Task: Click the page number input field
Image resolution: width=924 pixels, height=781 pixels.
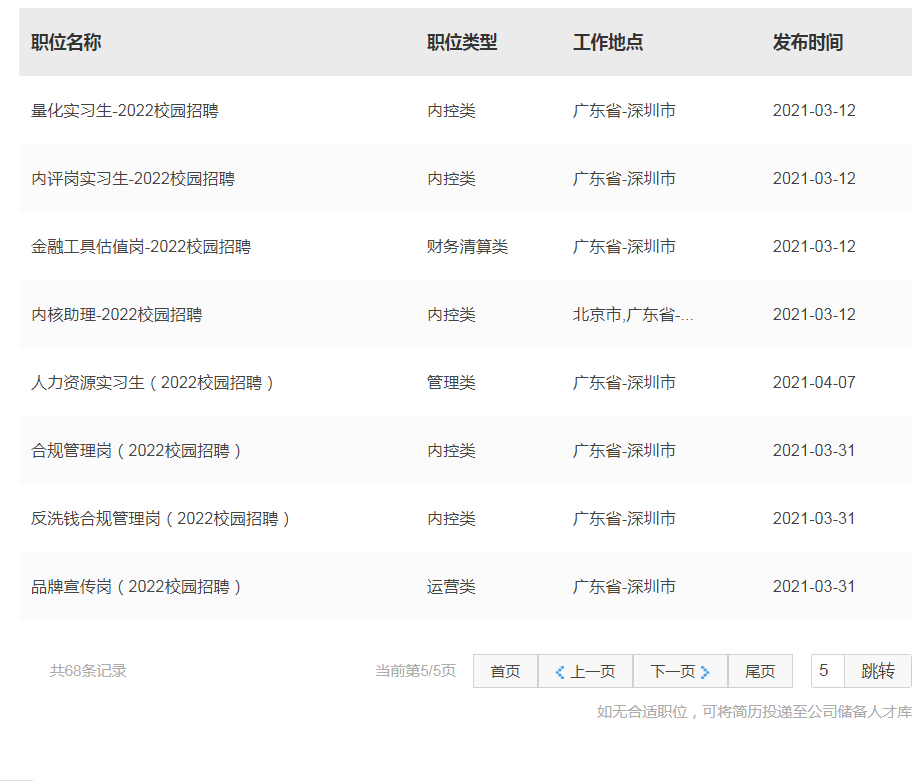Action: pyautogui.click(x=827, y=671)
